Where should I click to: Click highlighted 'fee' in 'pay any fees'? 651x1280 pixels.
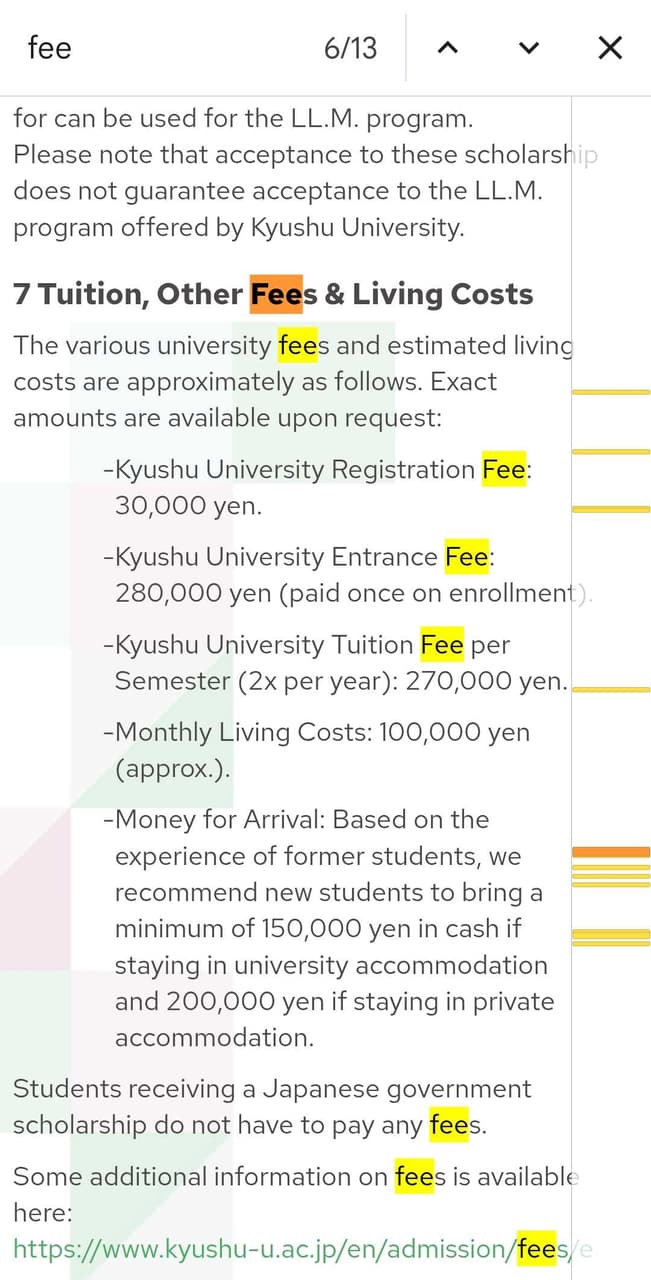click(x=448, y=1125)
